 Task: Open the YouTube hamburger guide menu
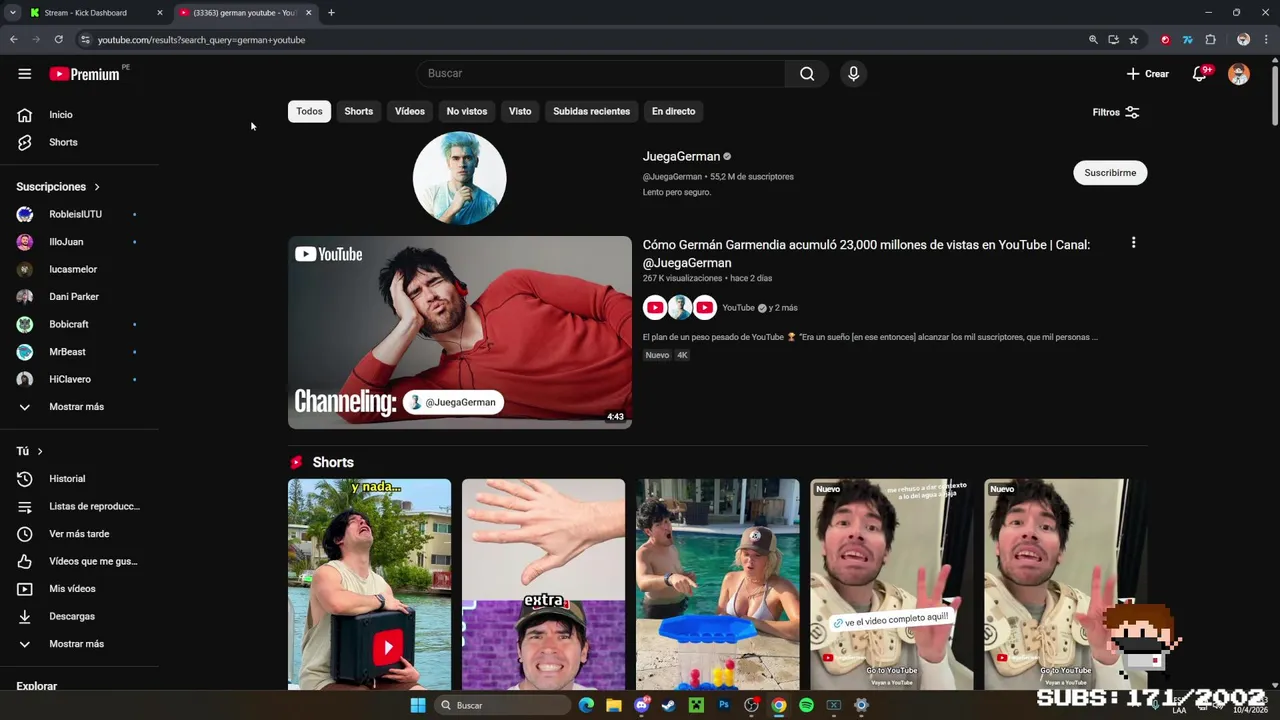[25, 74]
